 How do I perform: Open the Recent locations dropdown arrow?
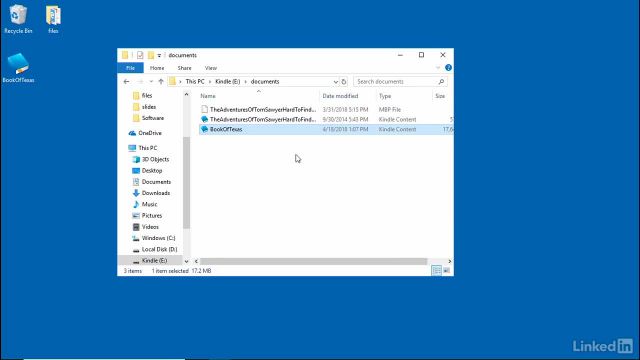[151, 82]
